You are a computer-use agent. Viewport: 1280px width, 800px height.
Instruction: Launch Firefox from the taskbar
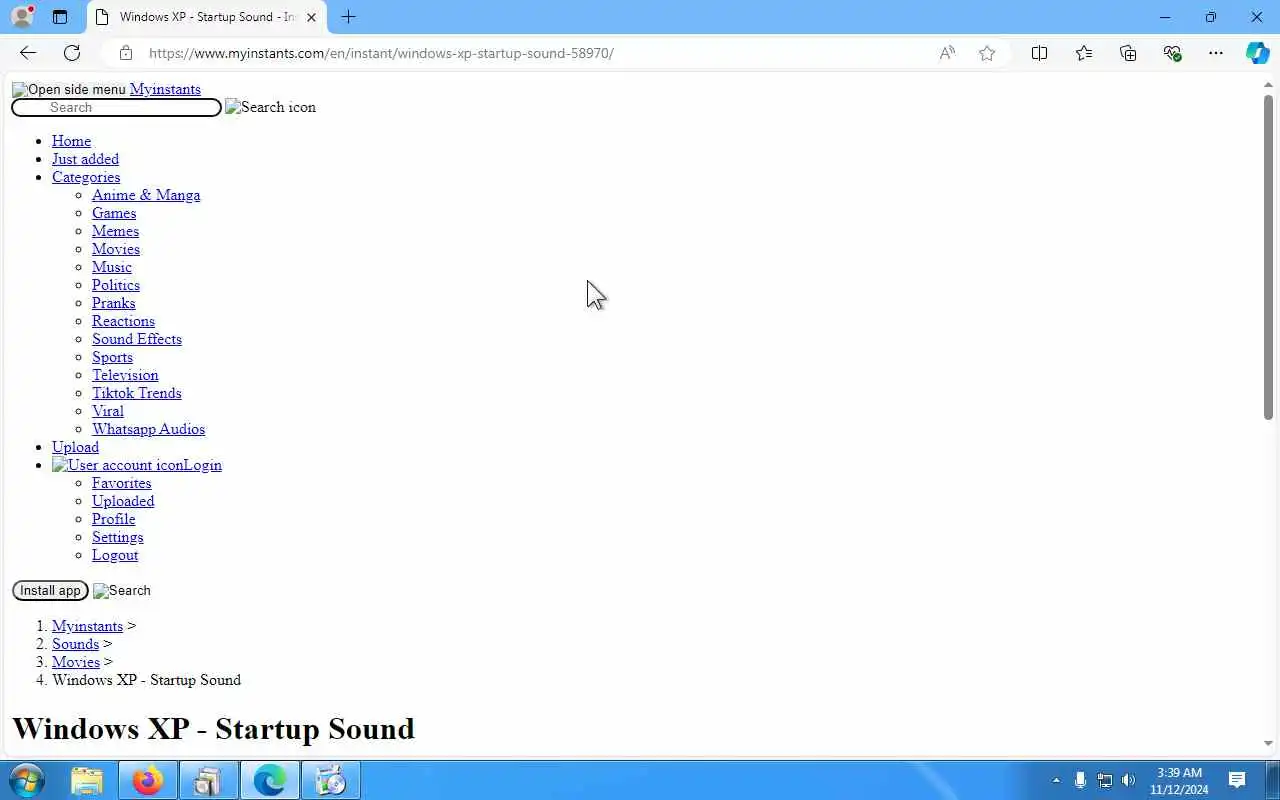click(x=148, y=780)
